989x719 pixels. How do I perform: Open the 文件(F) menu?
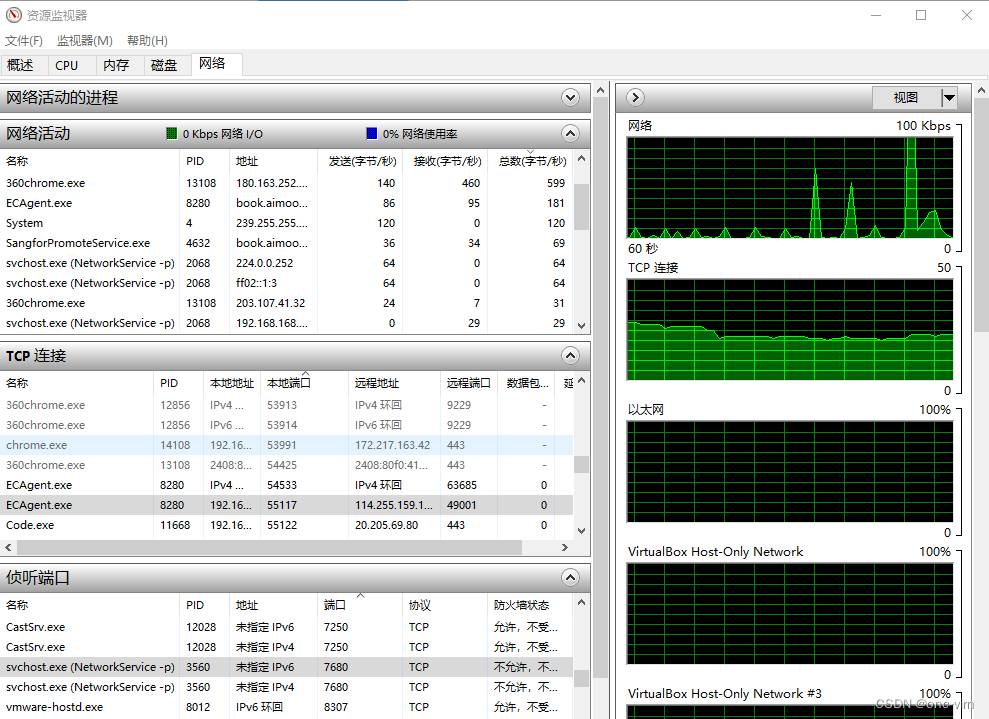[24, 40]
